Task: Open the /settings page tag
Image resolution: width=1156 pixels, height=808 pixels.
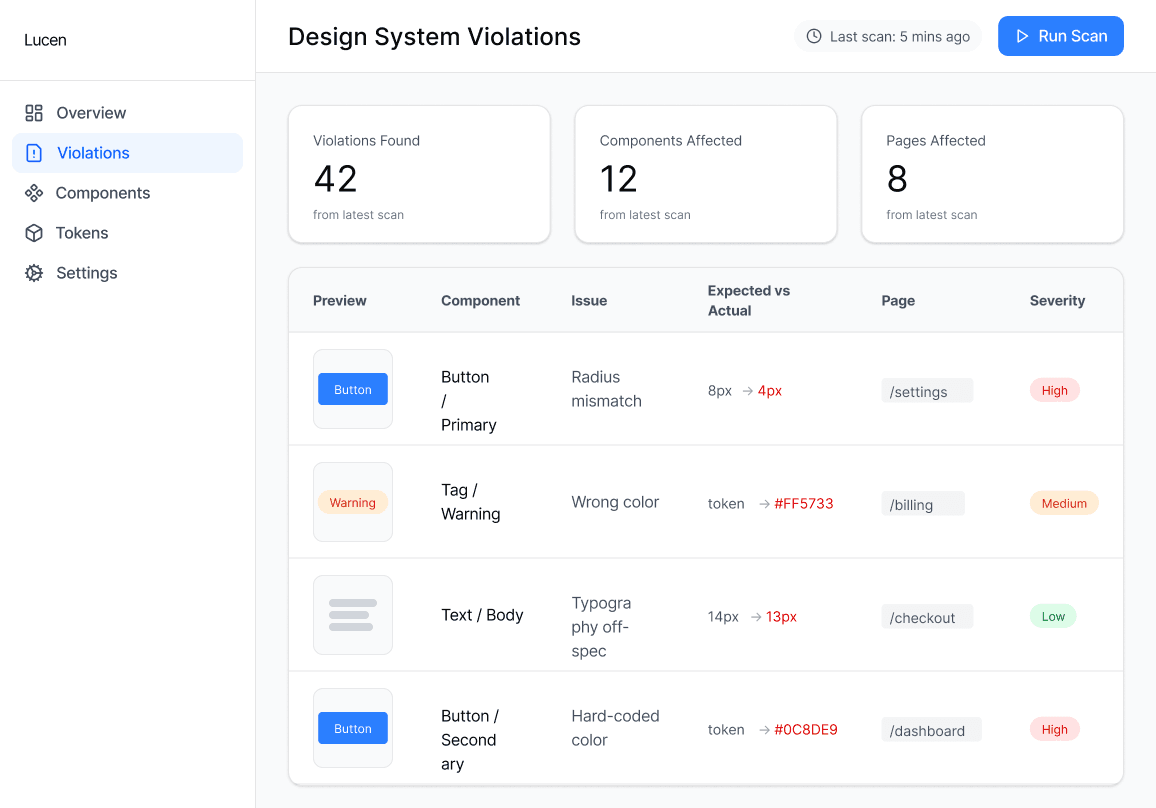Action: [x=926, y=391]
